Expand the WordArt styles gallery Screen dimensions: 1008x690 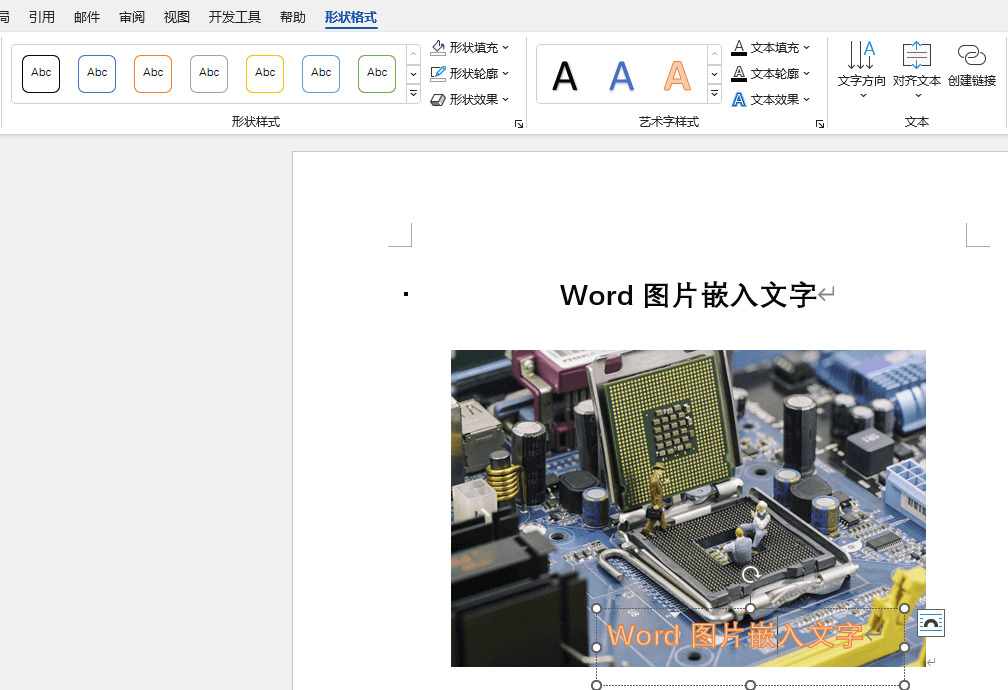click(x=714, y=93)
